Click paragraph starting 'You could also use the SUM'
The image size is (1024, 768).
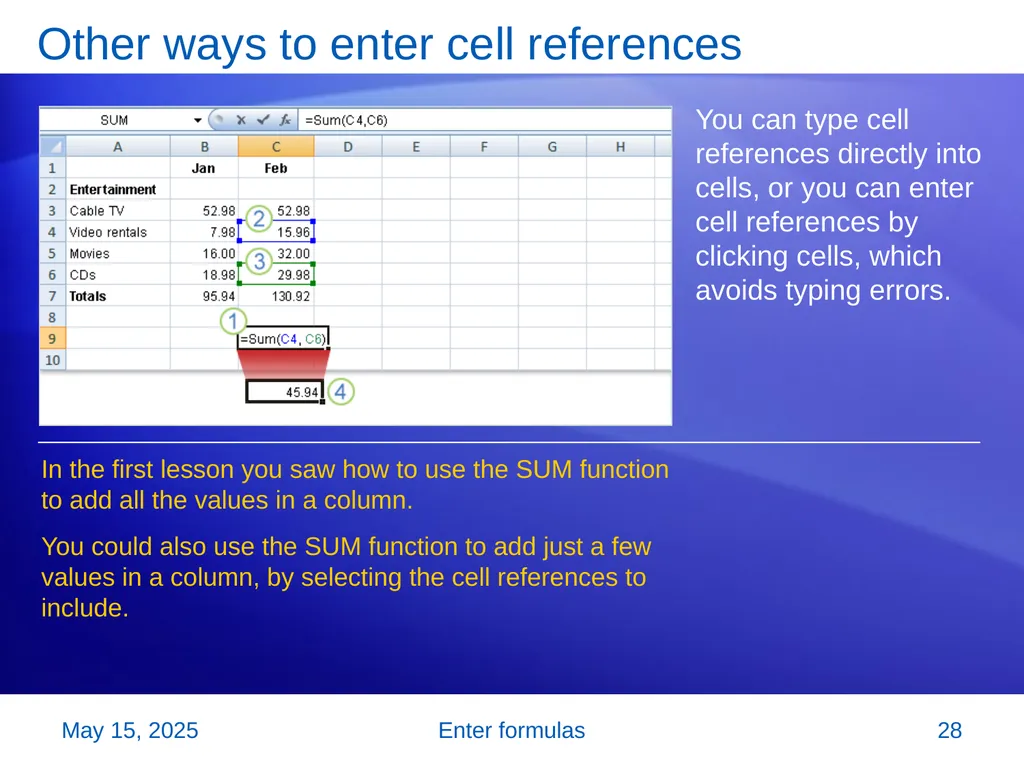(x=346, y=577)
